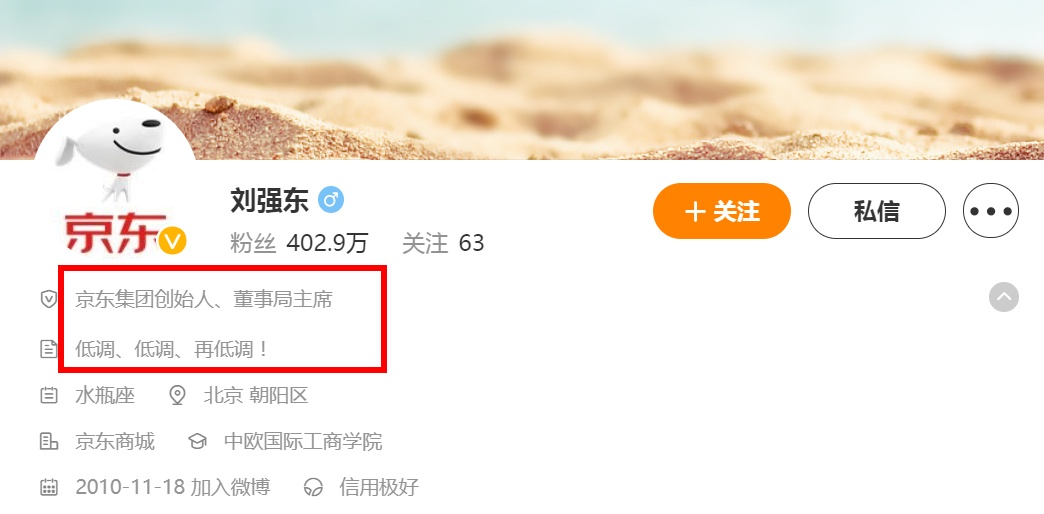Open the 中欧国际工商学院 school link
Viewport: 1044px width, 514px height.
pyautogui.click(x=303, y=441)
